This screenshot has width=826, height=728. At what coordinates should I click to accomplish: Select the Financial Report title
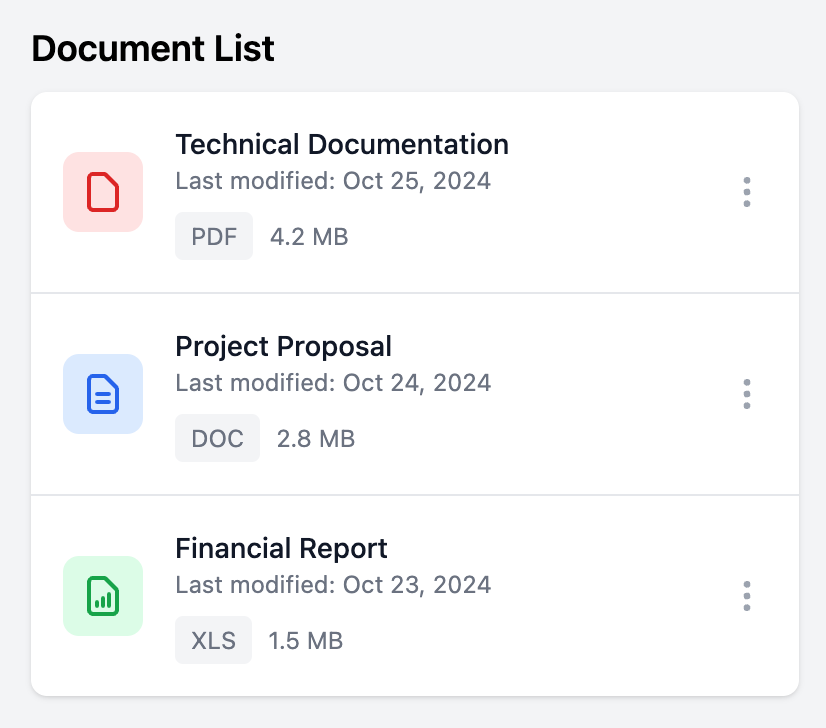pyautogui.click(x=281, y=548)
